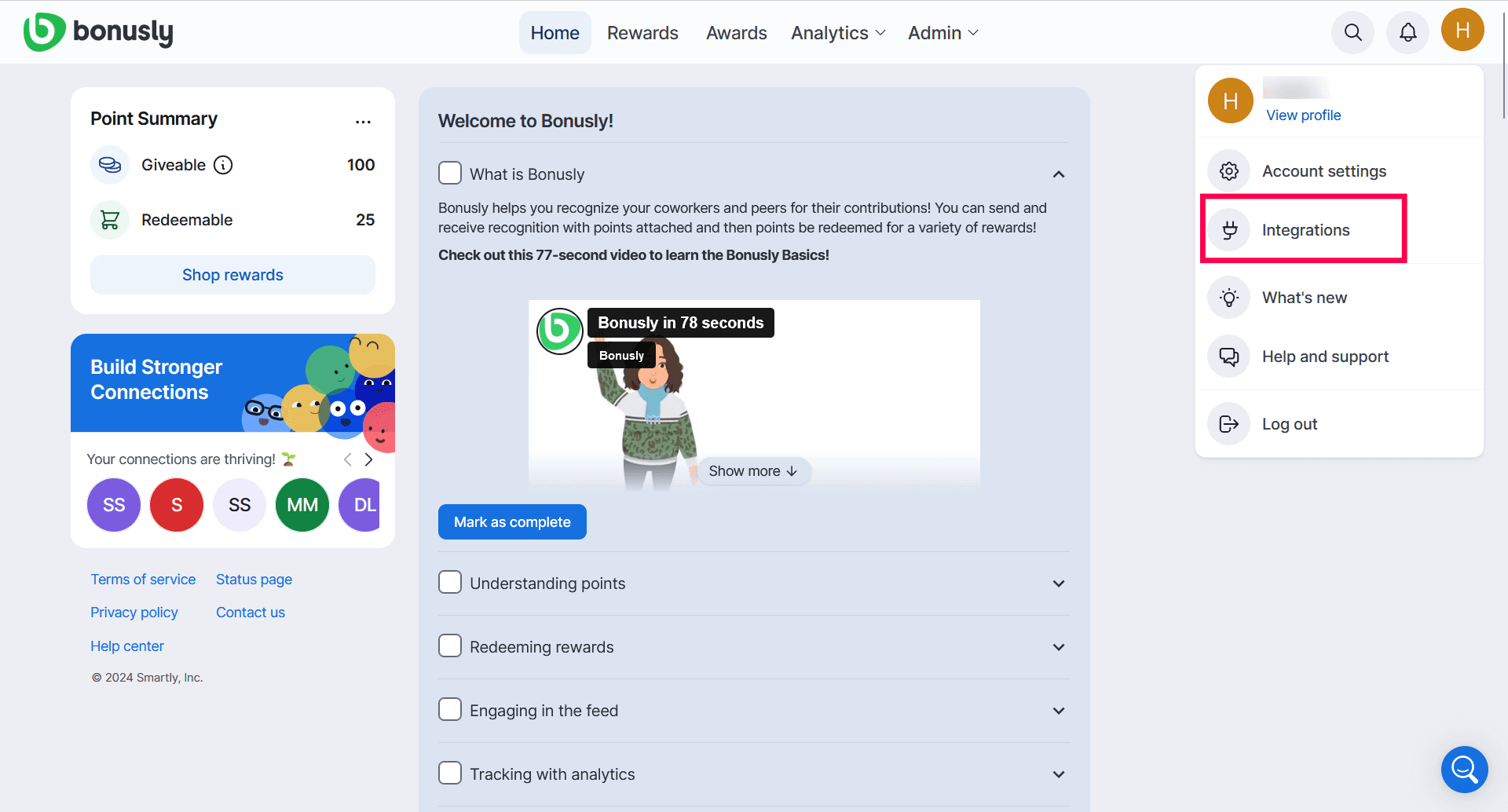Click the Bonusly logo
Viewport: 1508px width, 812px height.
click(98, 32)
